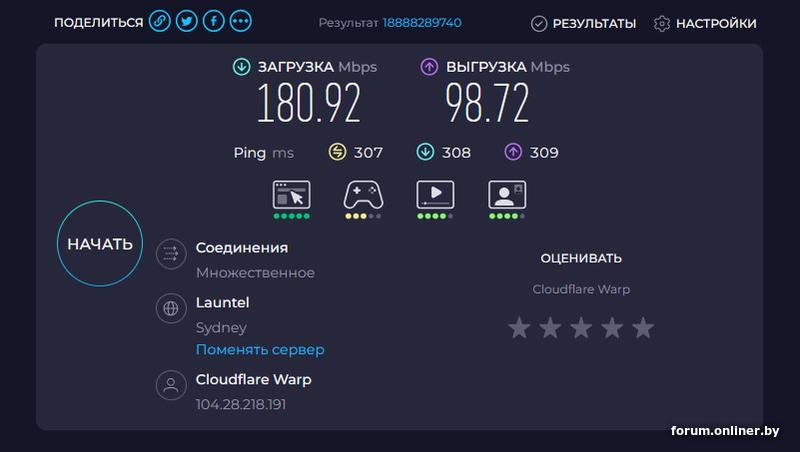Open НАСТРОЙКИ settings
The width and height of the screenshot is (800, 452).
point(705,23)
